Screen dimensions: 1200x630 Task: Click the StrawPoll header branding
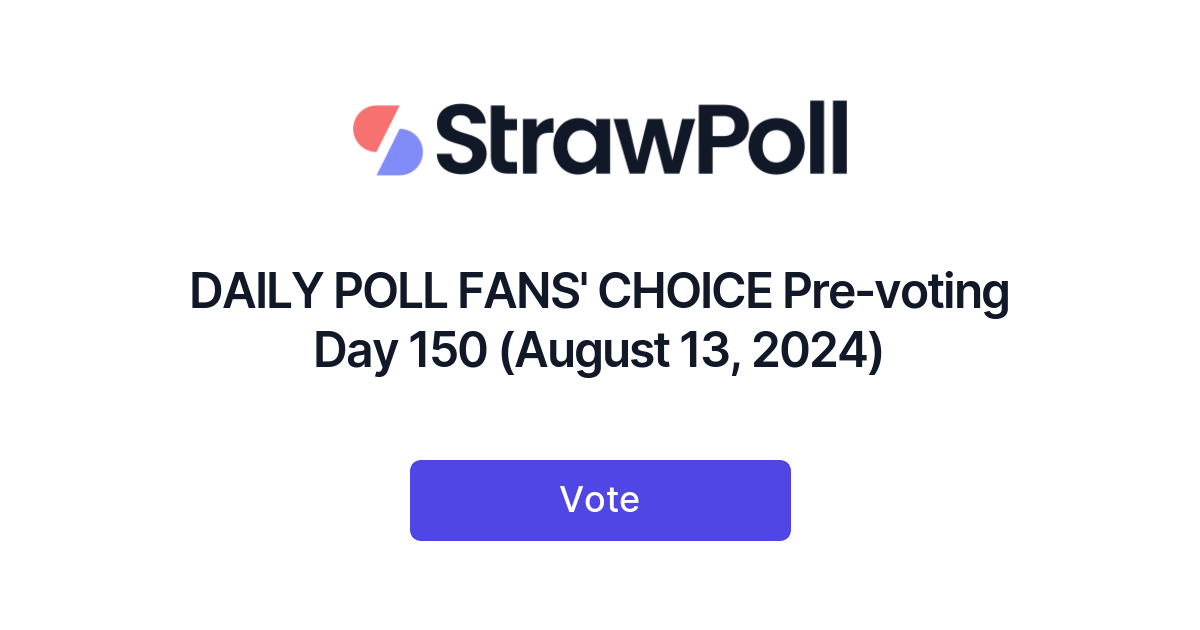tap(600, 140)
